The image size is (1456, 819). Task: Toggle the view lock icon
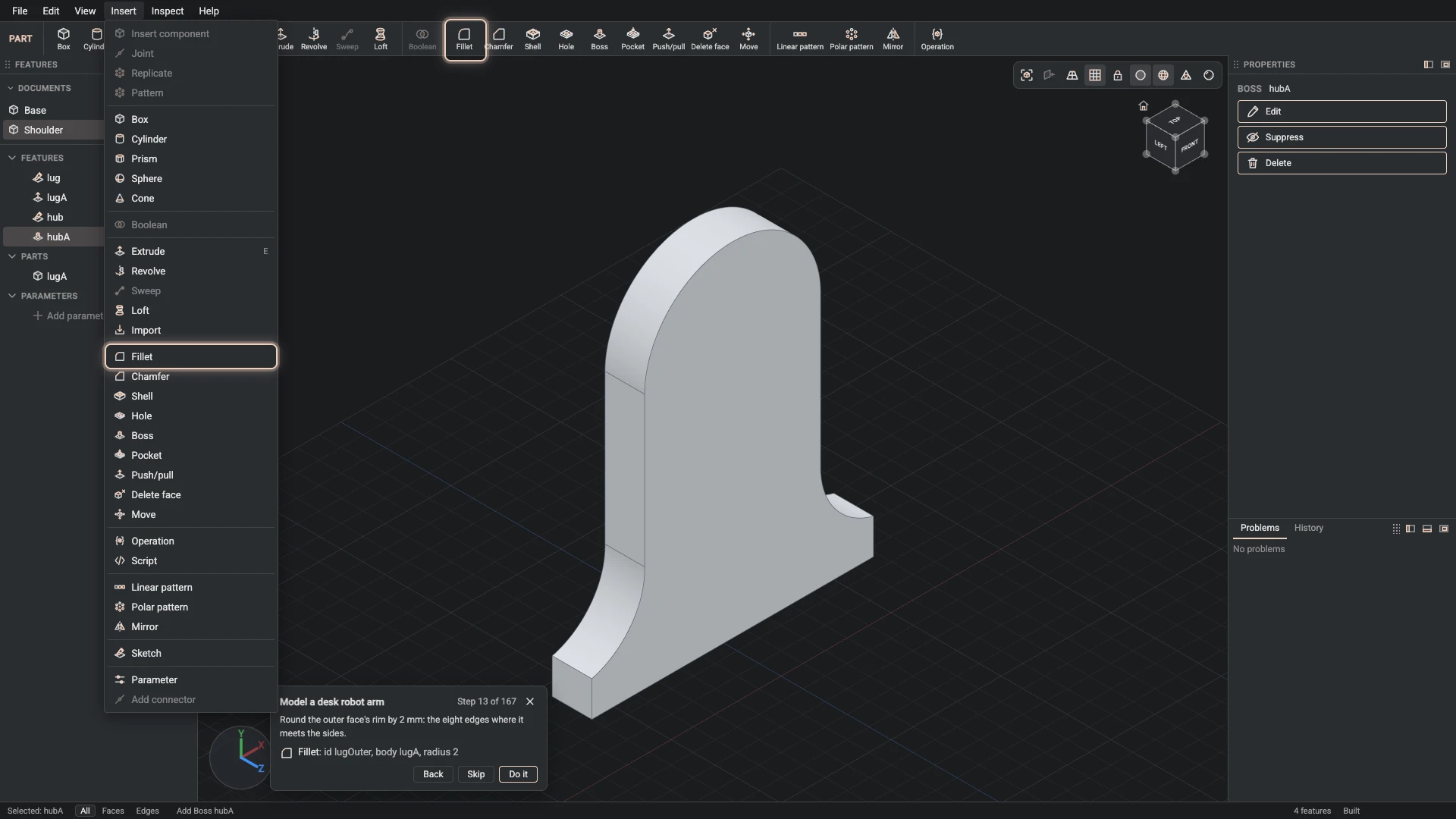tap(1118, 75)
